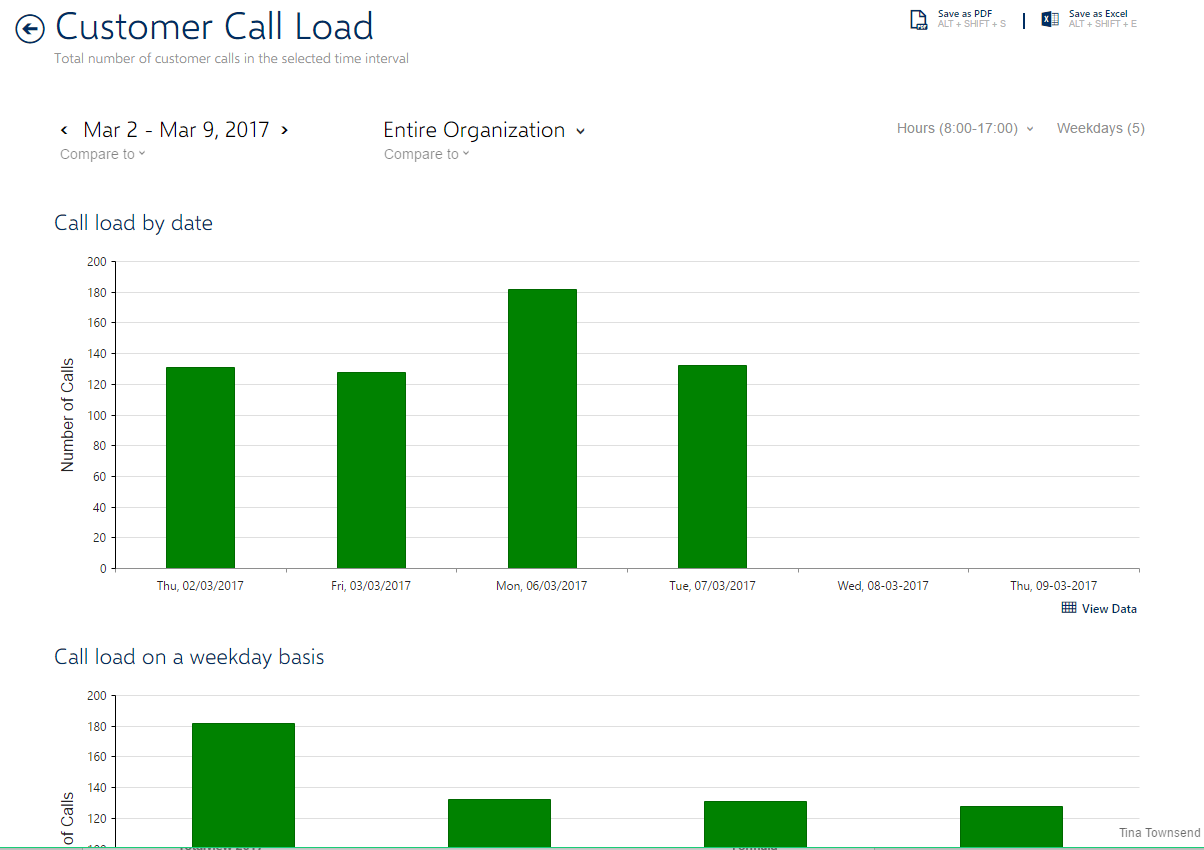The image size is (1204, 850).
Task: Click the Mon, 06/03/2017 axis label
Action: tap(542, 586)
